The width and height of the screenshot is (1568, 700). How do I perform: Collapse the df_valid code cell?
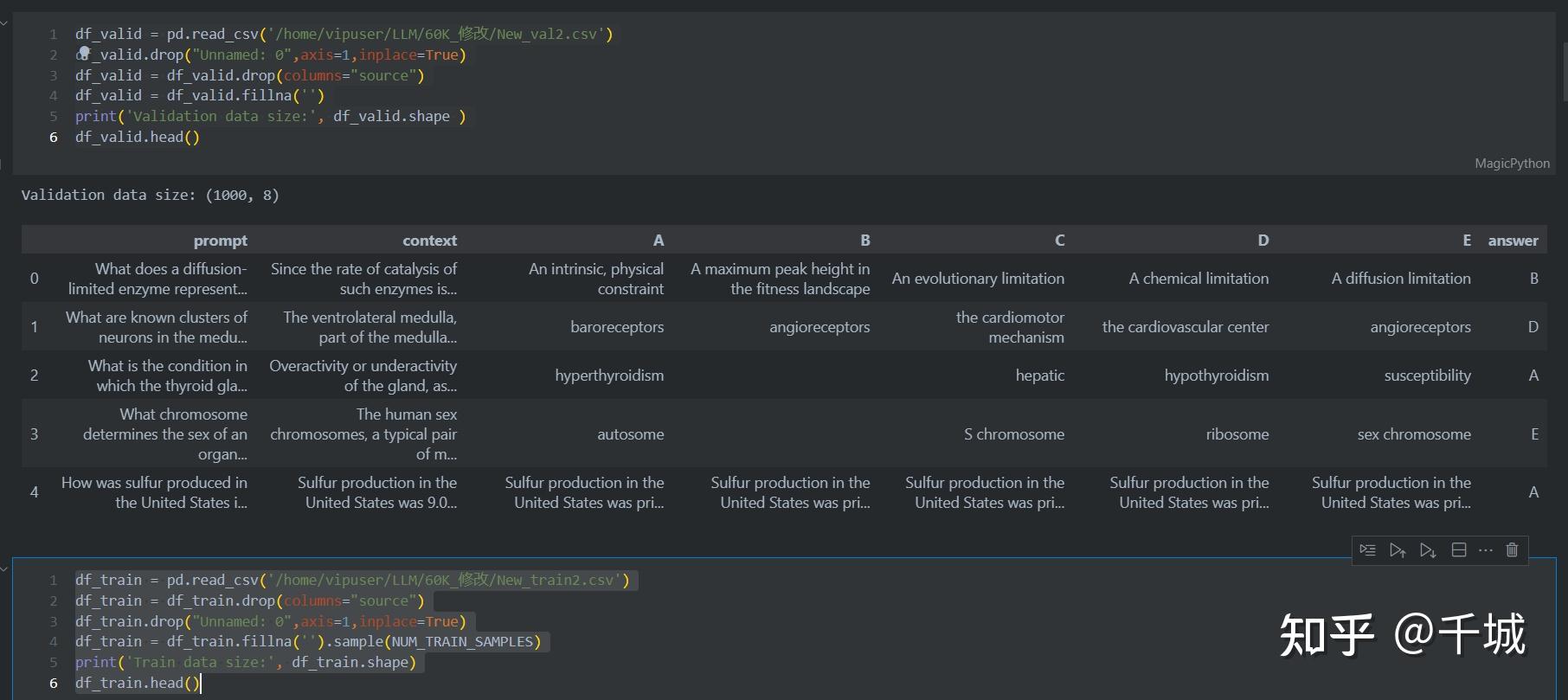(4, 23)
